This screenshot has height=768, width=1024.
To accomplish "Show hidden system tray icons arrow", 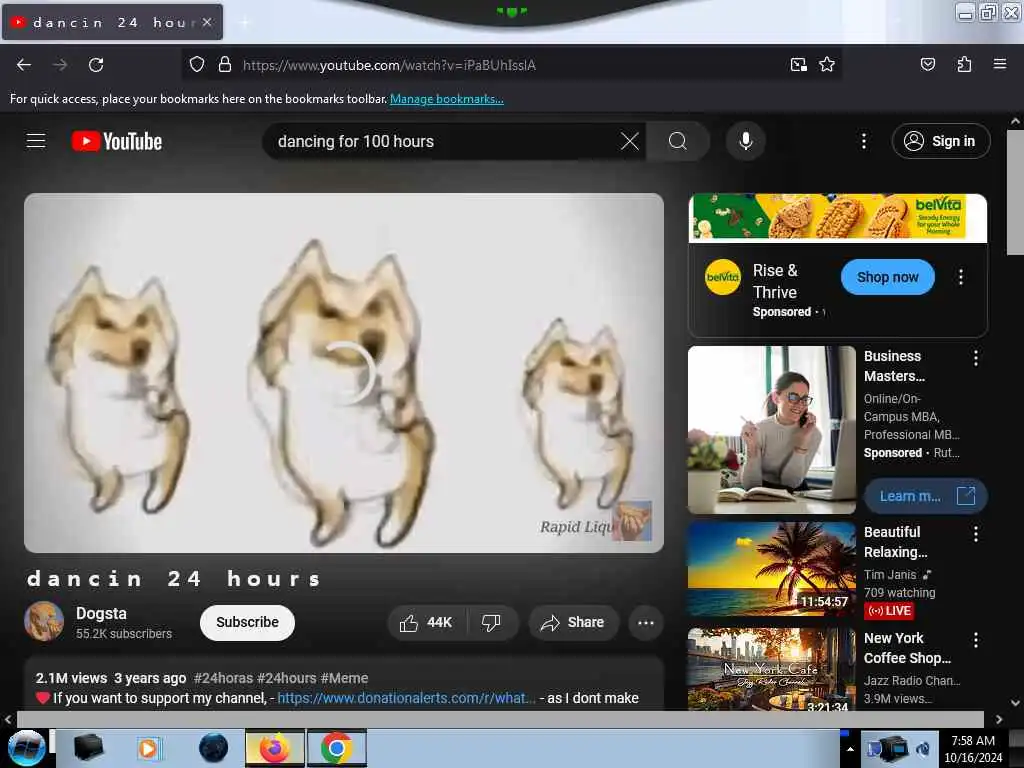I will (850, 749).
